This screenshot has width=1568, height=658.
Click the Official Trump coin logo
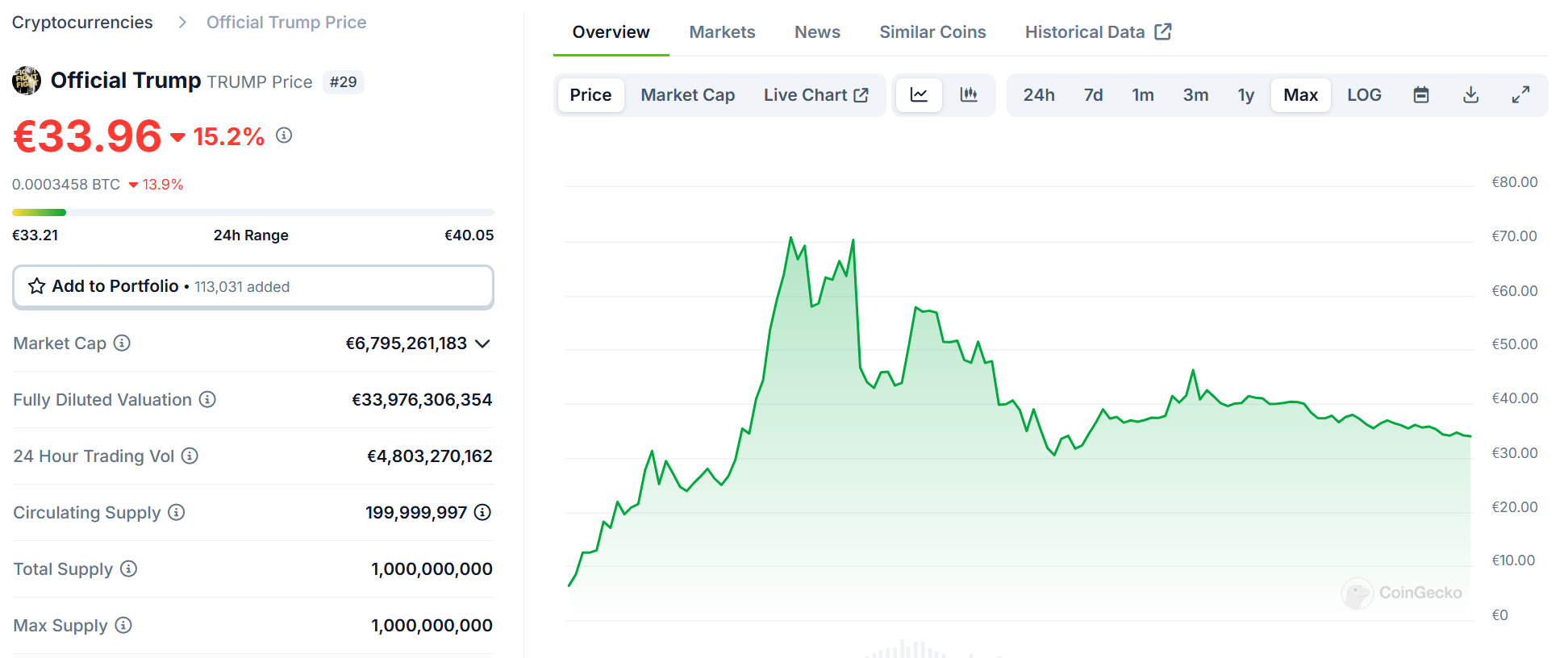pos(27,81)
